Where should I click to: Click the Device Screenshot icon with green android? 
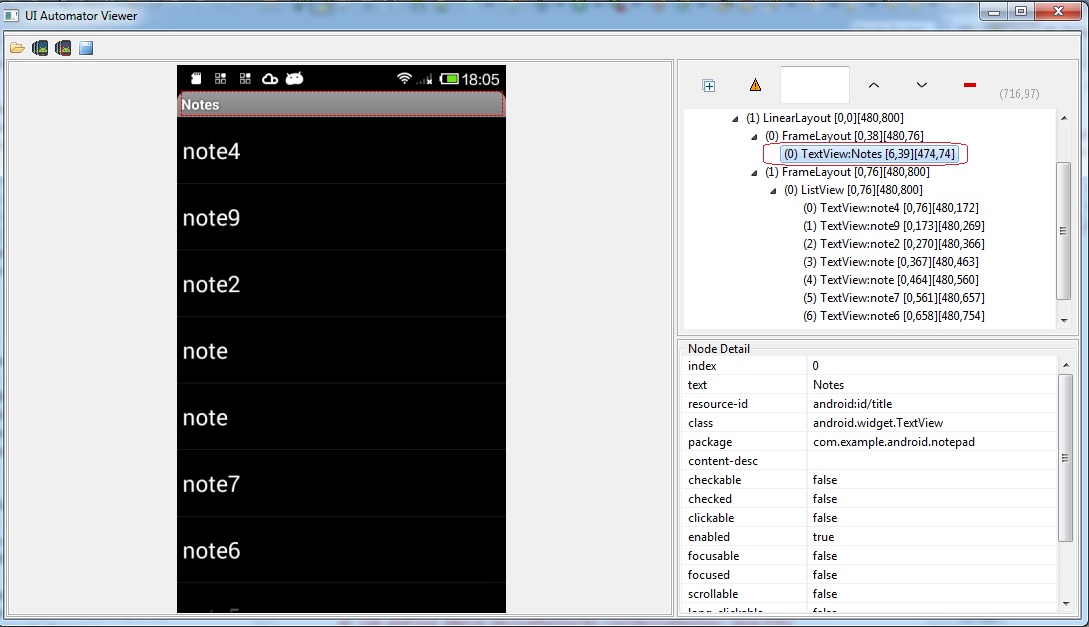tap(40, 48)
